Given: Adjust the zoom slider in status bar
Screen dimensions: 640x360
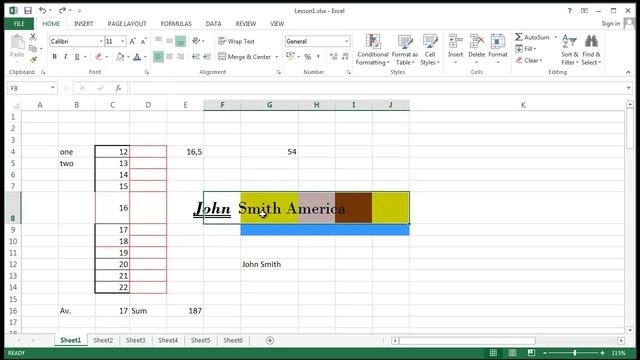Looking at the screenshot, I should [575, 353].
